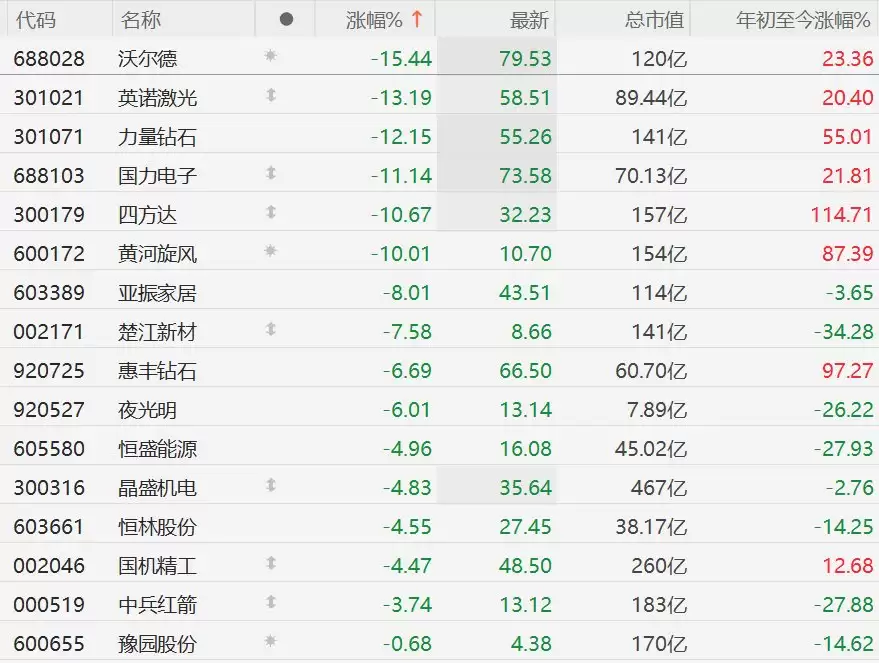Click the -0.68 change value for 豫园股份
Image resolution: width=879 pixels, height=663 pixels.
tap(408, 643)
